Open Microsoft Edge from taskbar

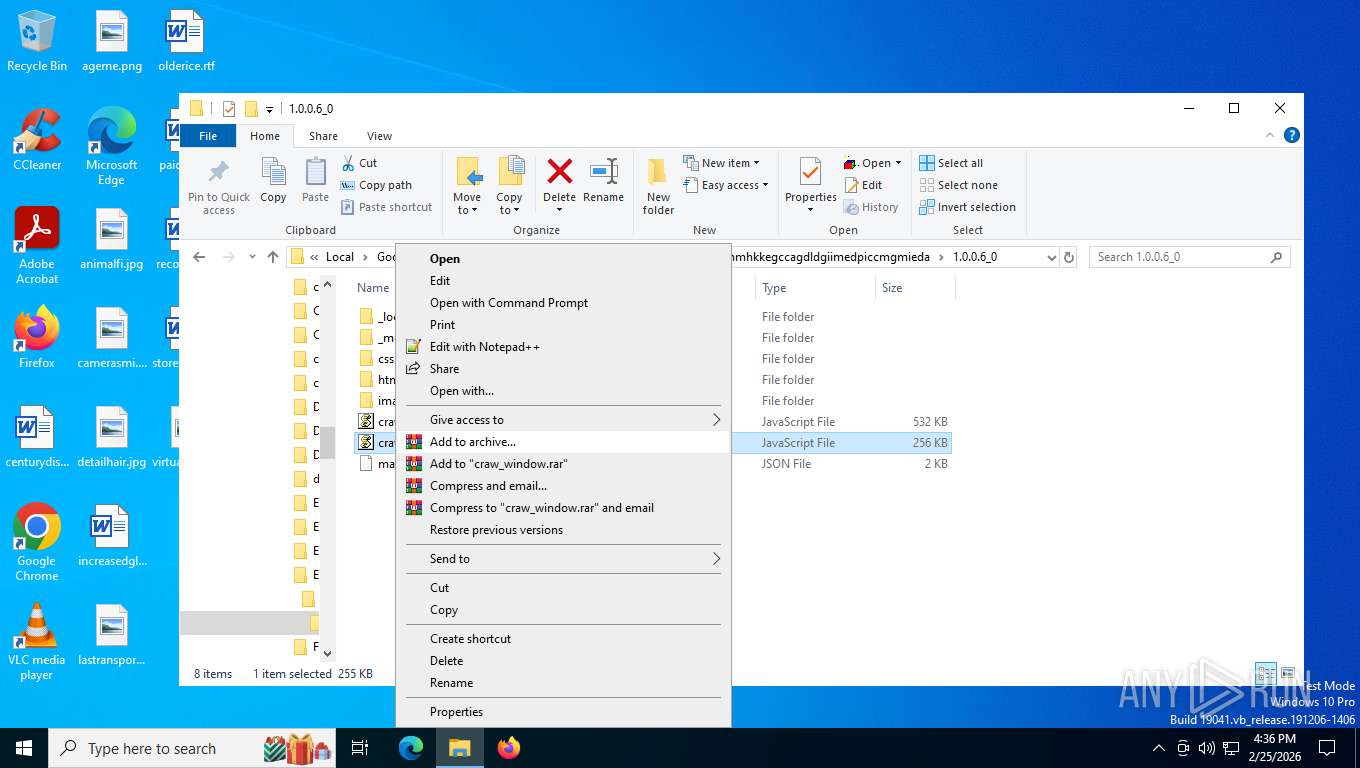(x=411, y=748)
